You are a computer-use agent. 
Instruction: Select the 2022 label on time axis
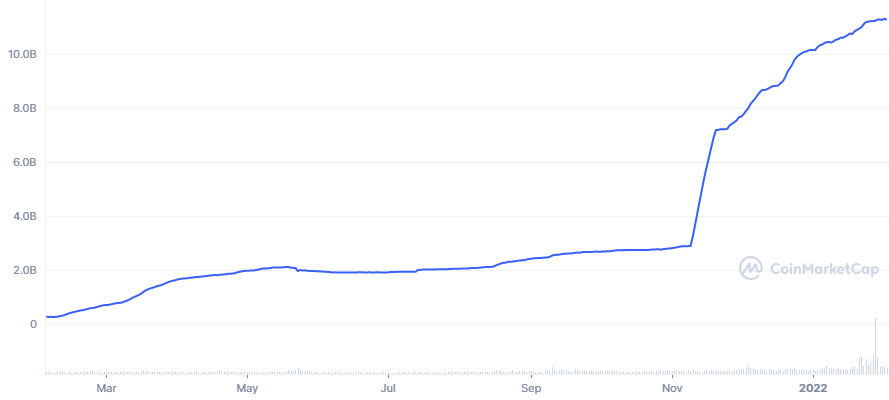[x=813, y=389]
